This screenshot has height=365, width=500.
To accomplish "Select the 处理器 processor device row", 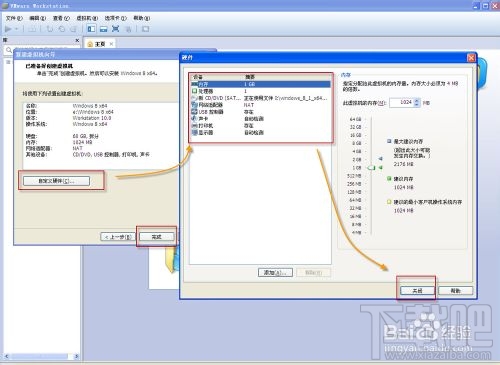I will click(261, 91).
